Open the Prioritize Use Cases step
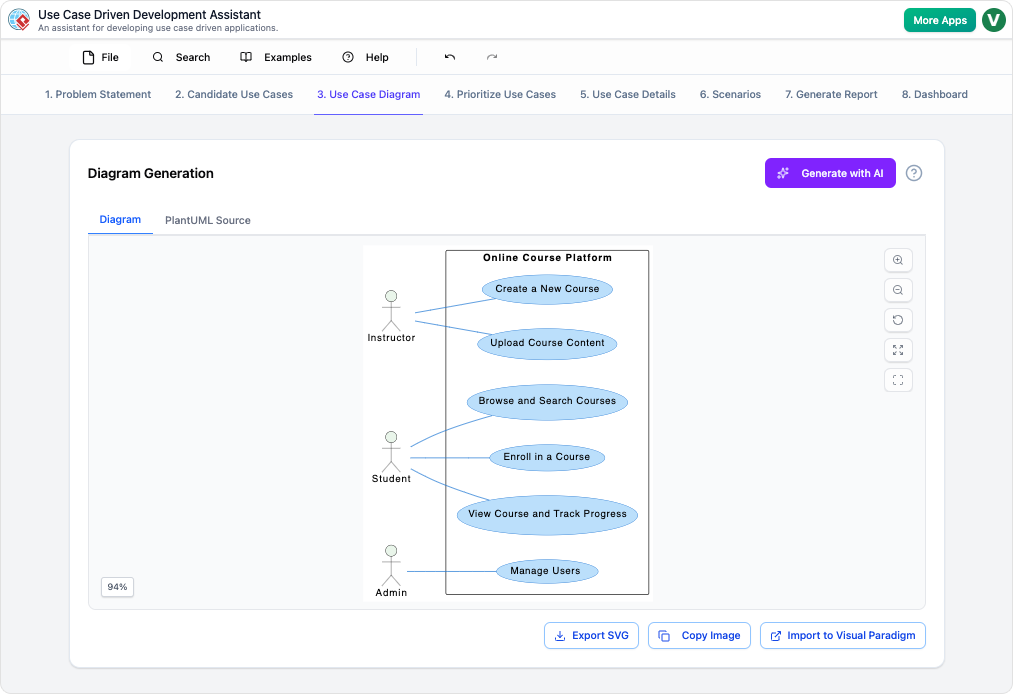Screen dimensions: 1013x694 coord(500,94)
